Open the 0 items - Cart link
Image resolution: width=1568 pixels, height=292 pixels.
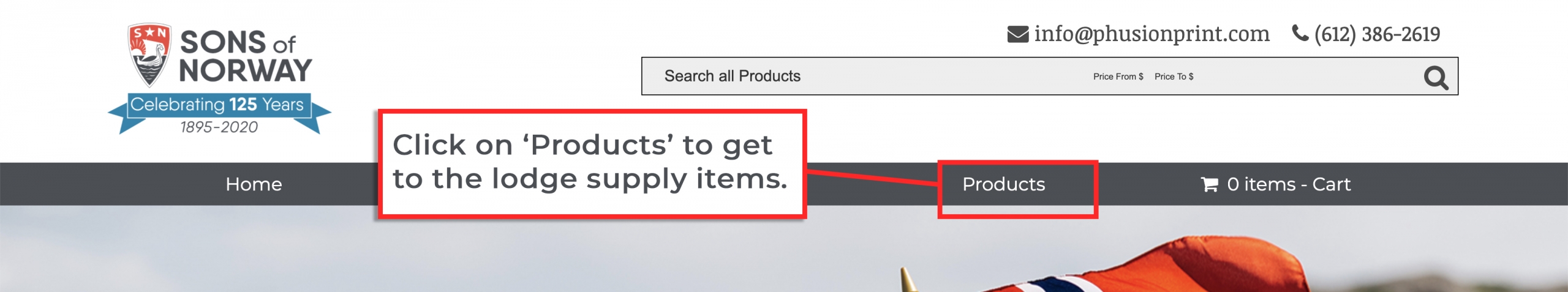1289,184
